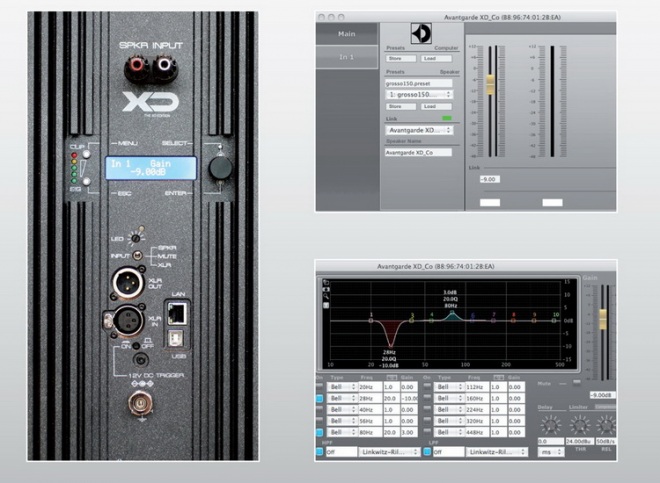Click Store under speaker presets
660x483 pixels.
click(401, 107)
